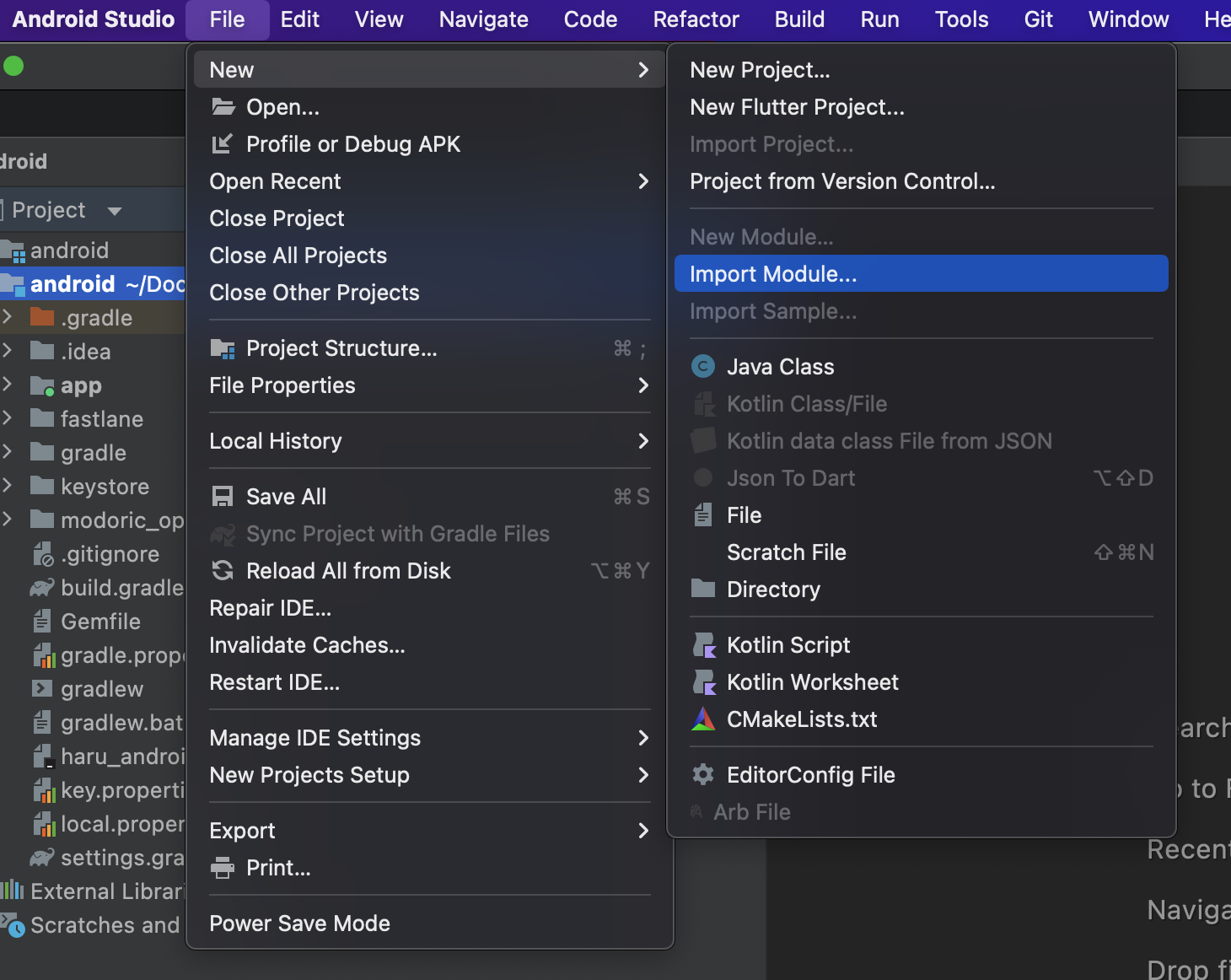This screenshot has height=980, width=1231.
Task: Expand the Open Recent submenu arrow
Action: tap(643, 181)
